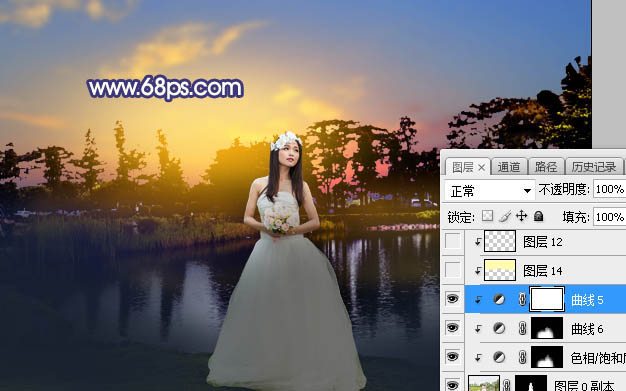Click 曲线 5 curves adjustment icon
The width and height of the screenshot is (626, 391).
point(499,299)
